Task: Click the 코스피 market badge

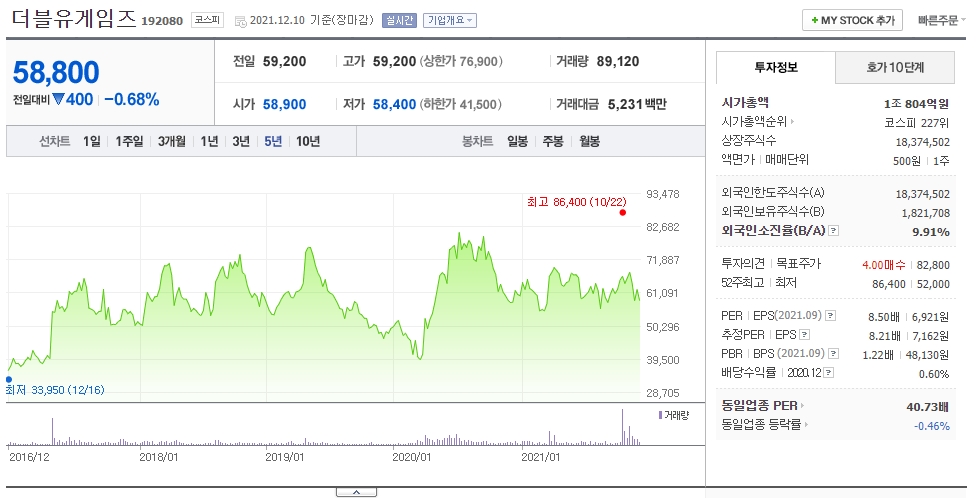Action: pyautogui.click(x=207, y=20)
